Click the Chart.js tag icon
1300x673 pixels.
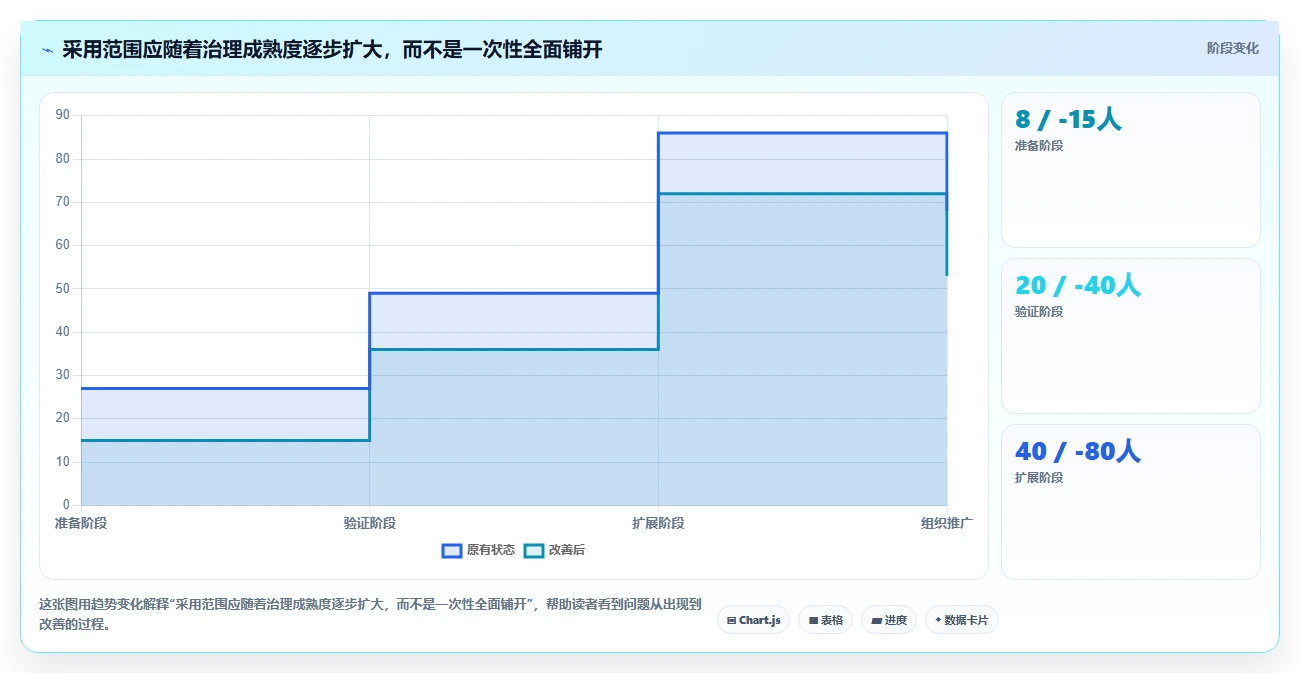click(x=732, y=621)
